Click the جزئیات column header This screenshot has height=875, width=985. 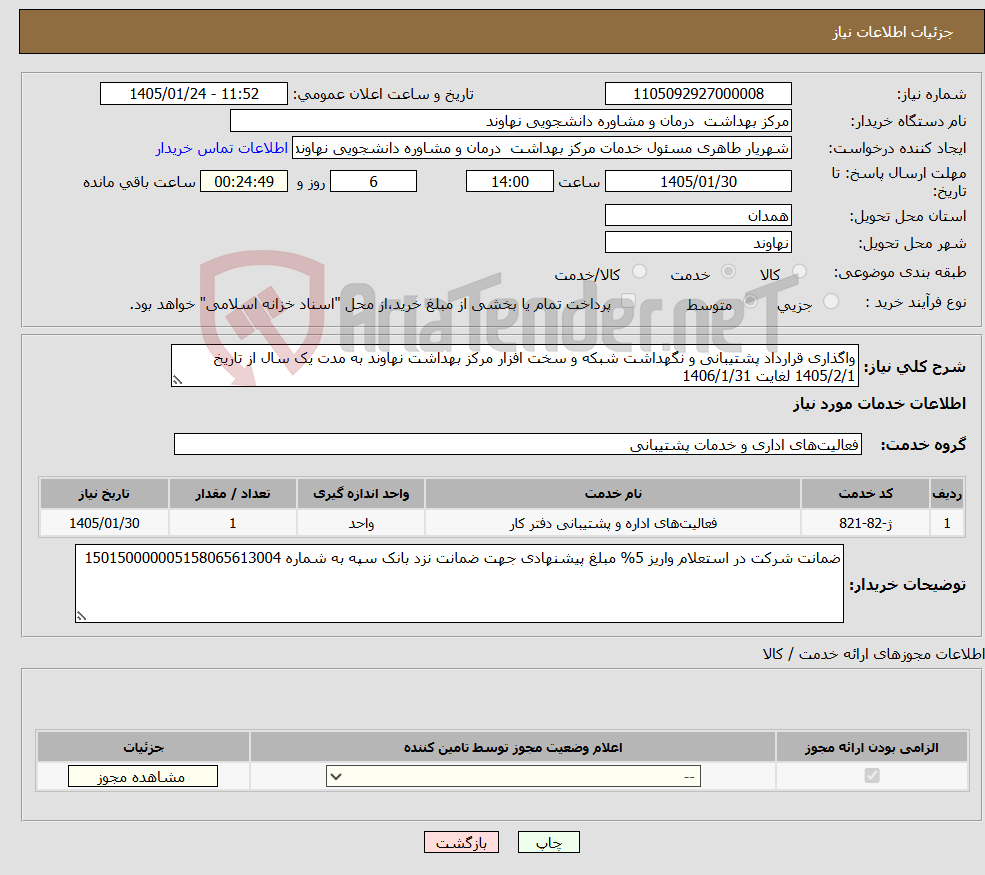point(143,747)
